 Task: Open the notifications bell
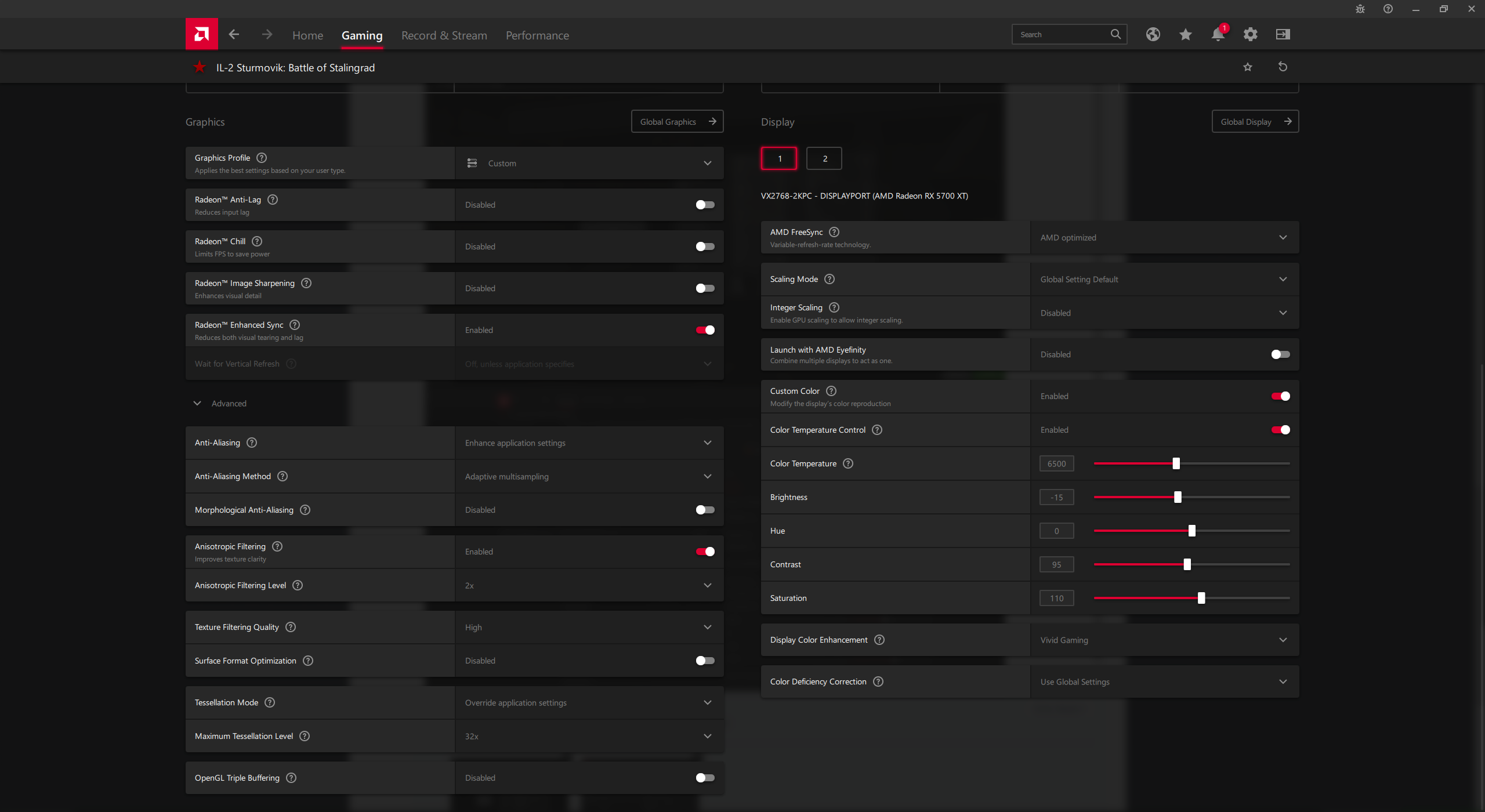(1218, 34)
